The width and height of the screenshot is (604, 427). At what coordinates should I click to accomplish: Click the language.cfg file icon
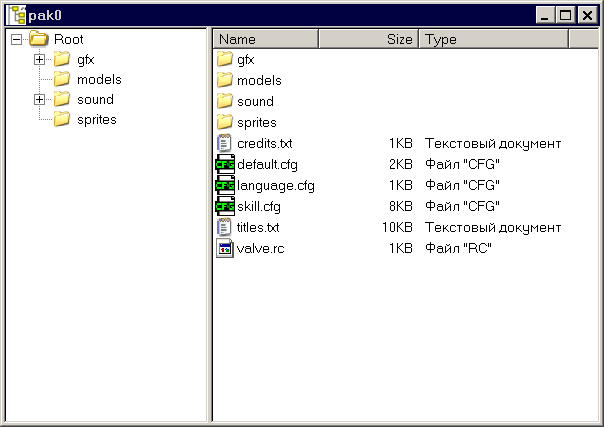point(225,185)
